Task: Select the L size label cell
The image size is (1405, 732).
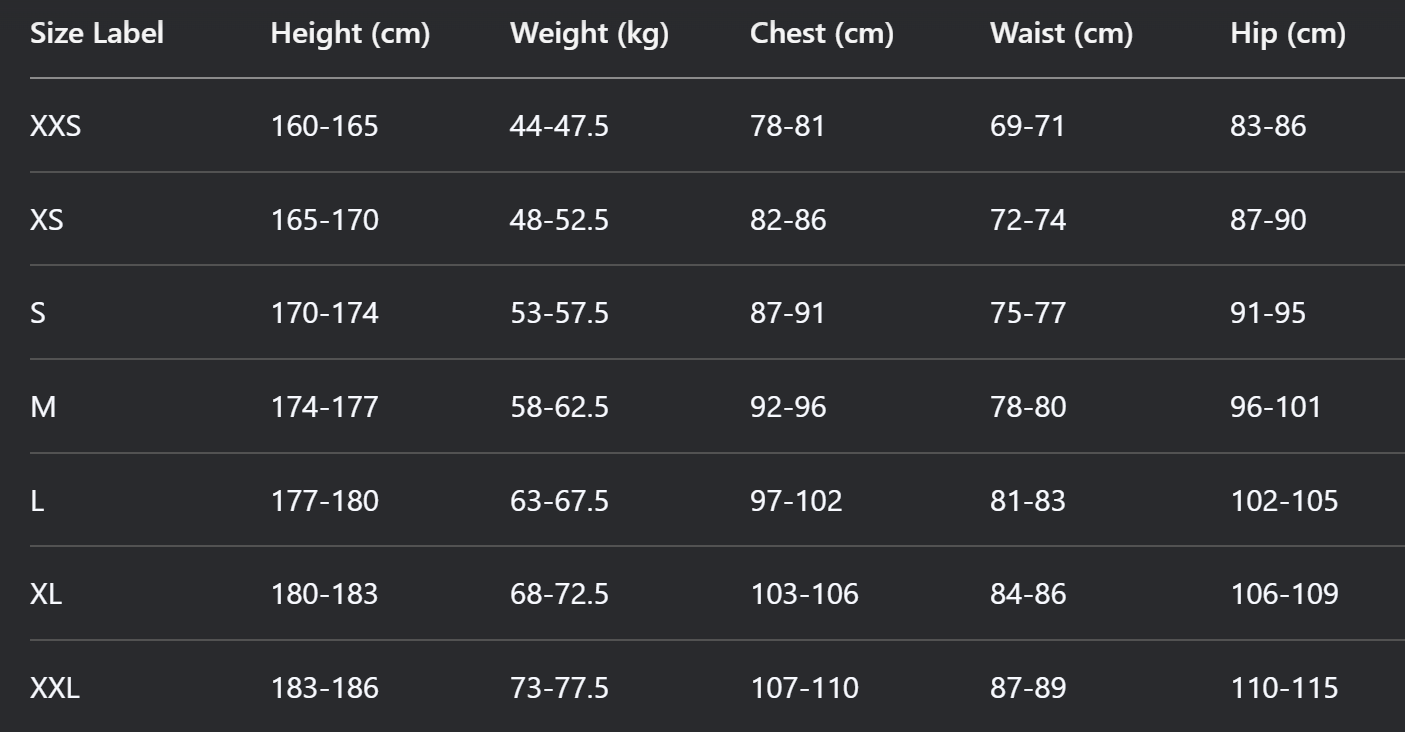Action: 37,501
